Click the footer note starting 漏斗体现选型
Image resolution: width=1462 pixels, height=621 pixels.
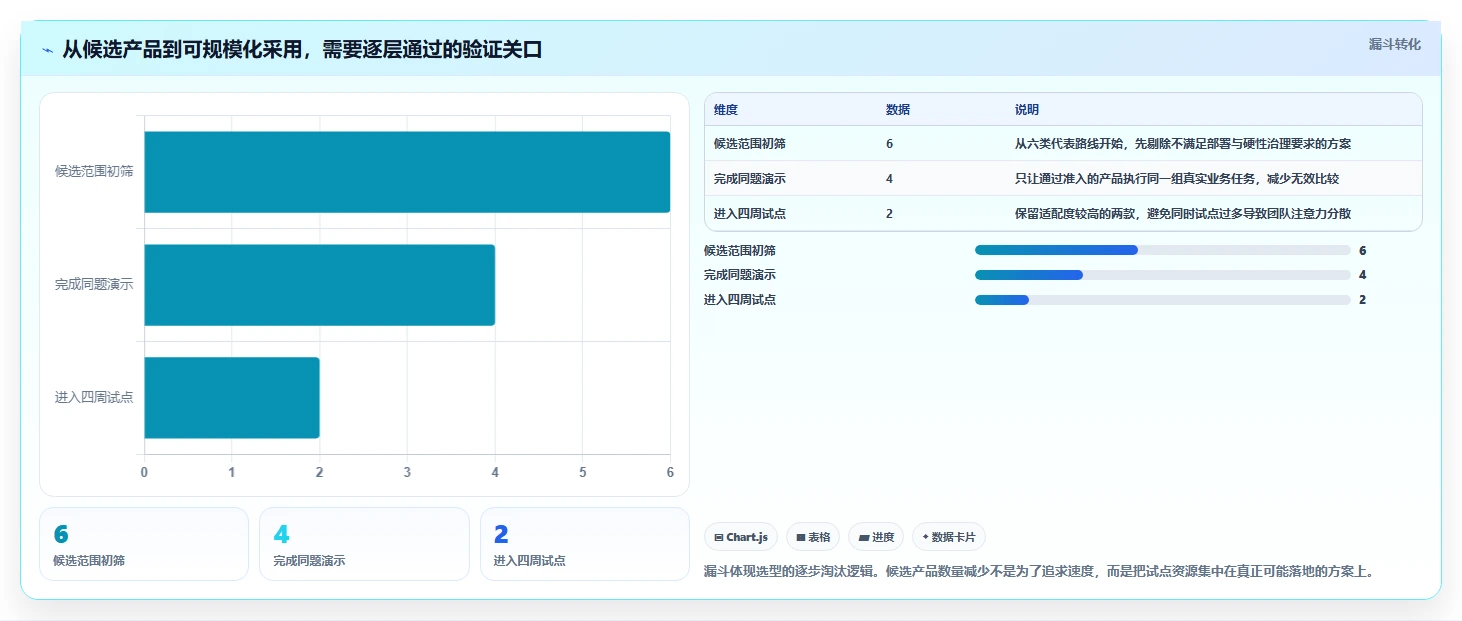coord(1040,572)
